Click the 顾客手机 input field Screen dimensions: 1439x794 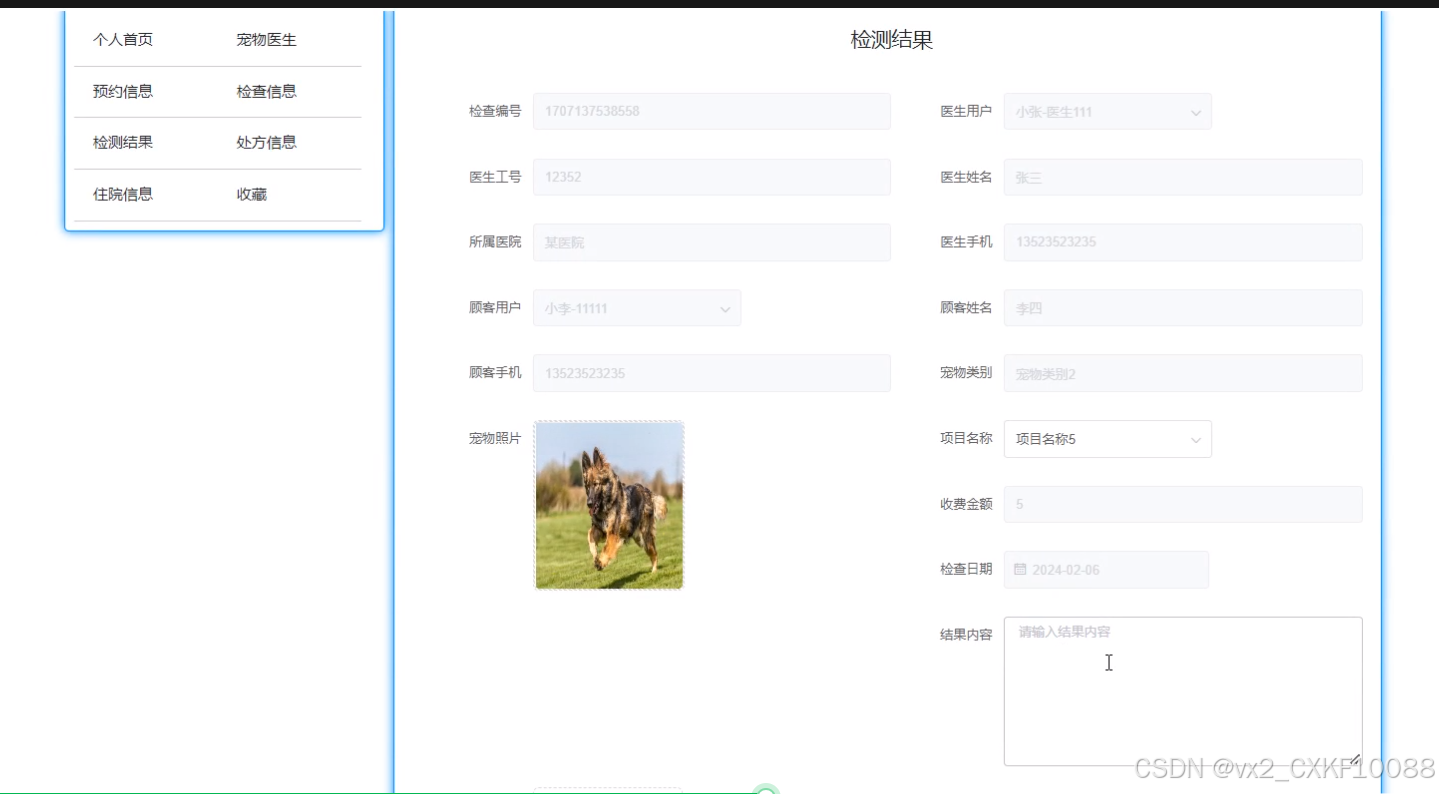[x=711, y=373]
